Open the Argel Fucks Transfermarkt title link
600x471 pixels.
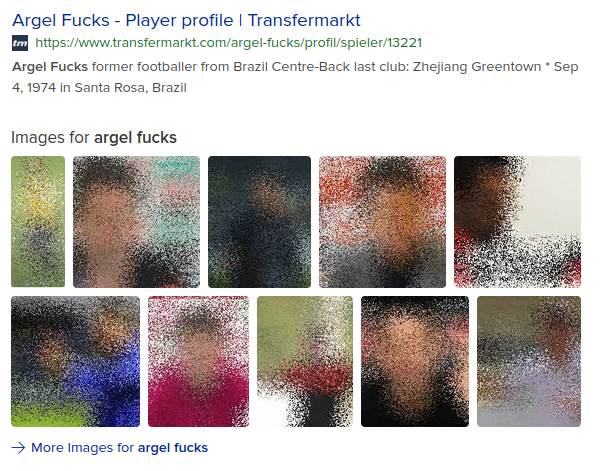click(x=186, y=20)
